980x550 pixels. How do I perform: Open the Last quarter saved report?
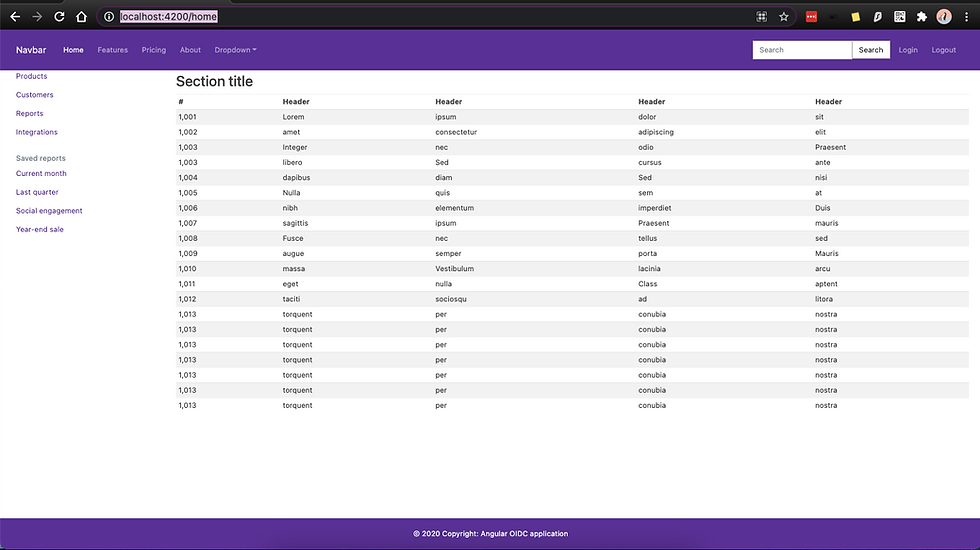coord(37,192)
